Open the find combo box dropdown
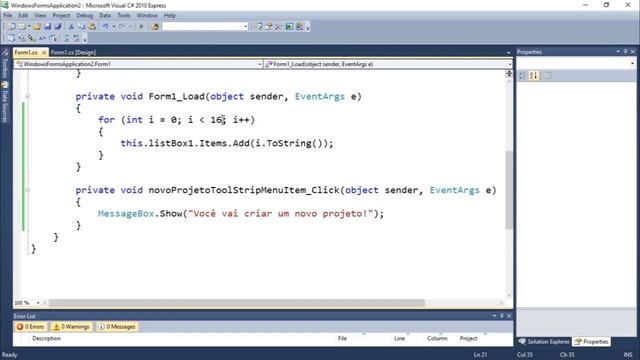 (245, 27)
